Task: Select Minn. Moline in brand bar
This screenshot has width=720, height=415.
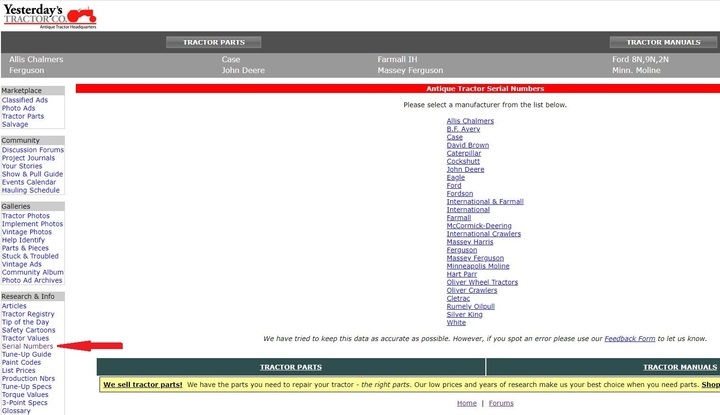Action: (636, 70)
